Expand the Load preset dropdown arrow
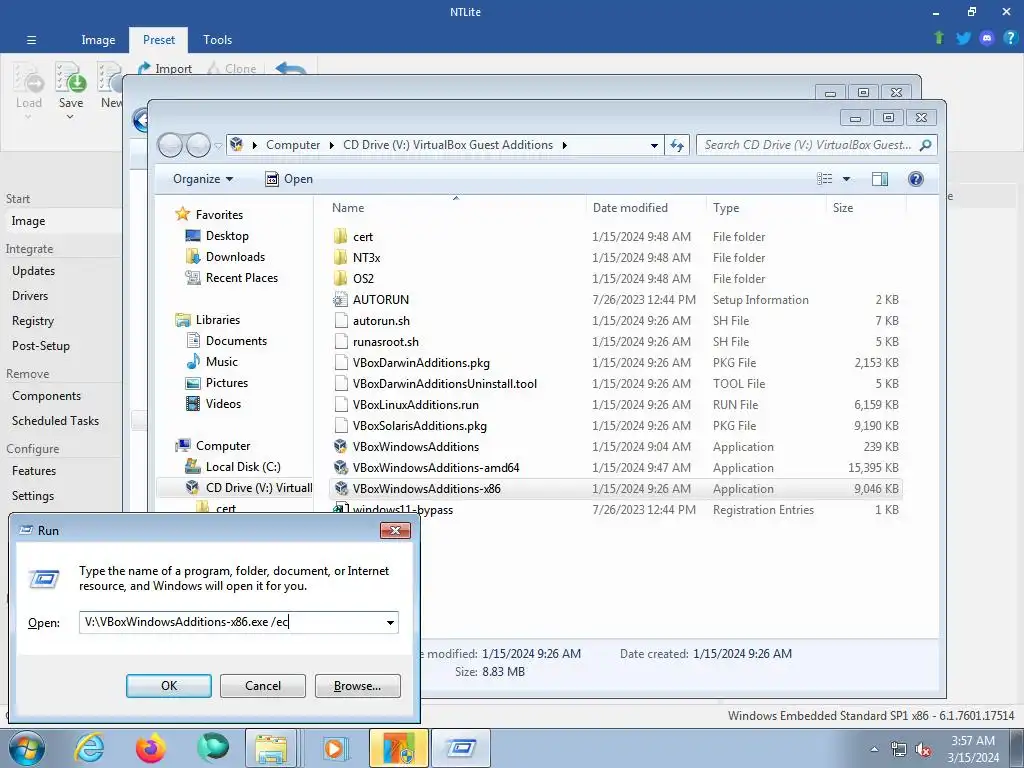 pyautogui.click(x=28, y=118)
